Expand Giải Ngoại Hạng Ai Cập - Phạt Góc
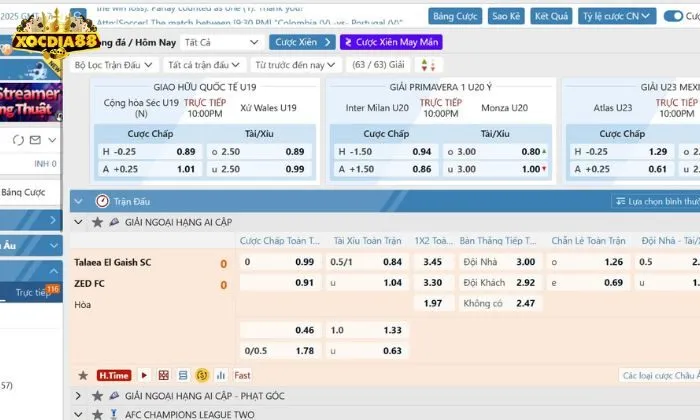The width and height of the screenshot is (700, 420). coord(80,395)
